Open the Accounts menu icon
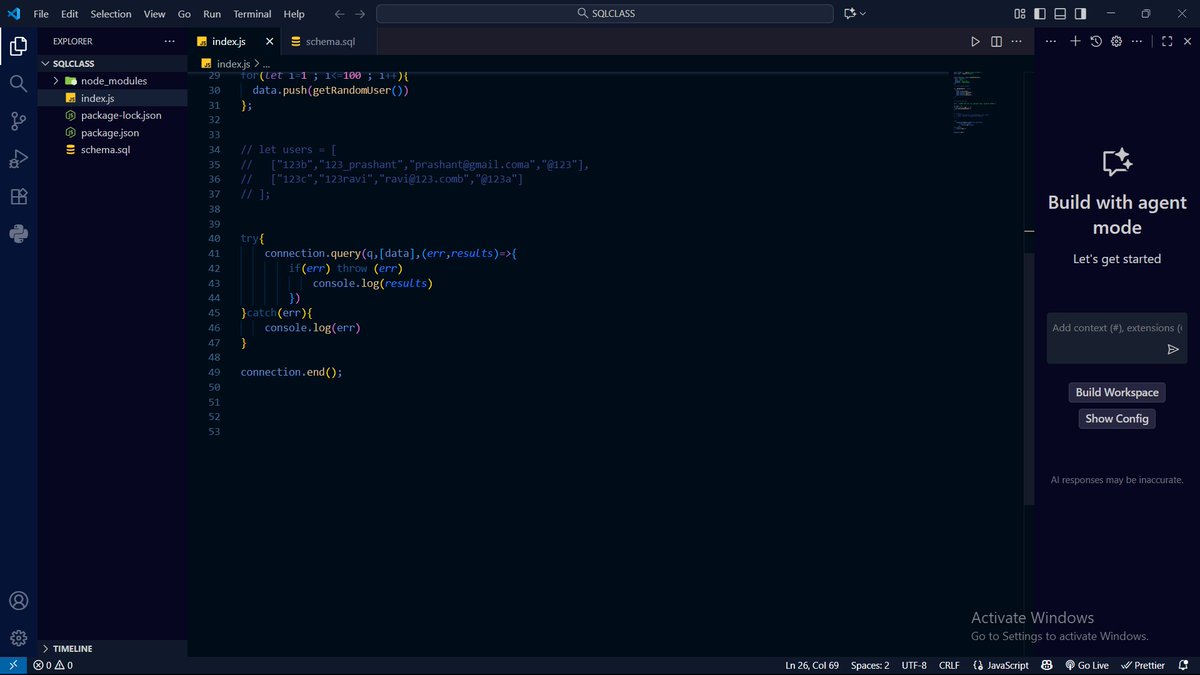 pos(18,601)
